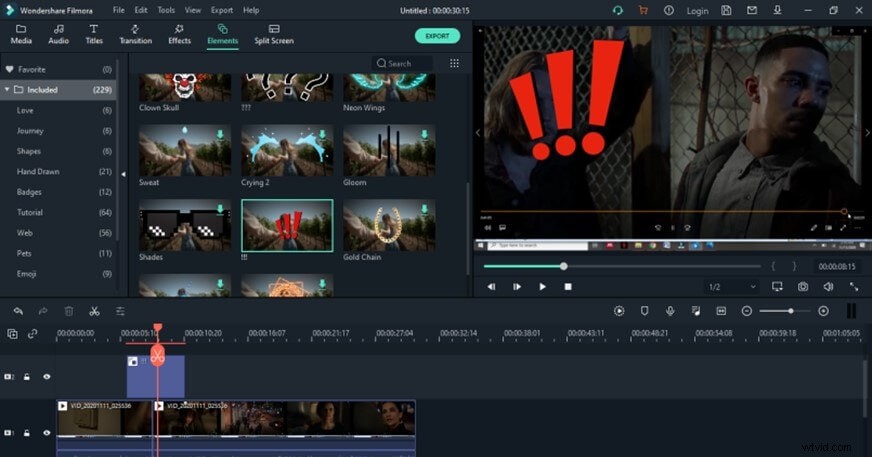Click the undo arrow in timeline toolbar
872x457 pixels.
[18, 311]
